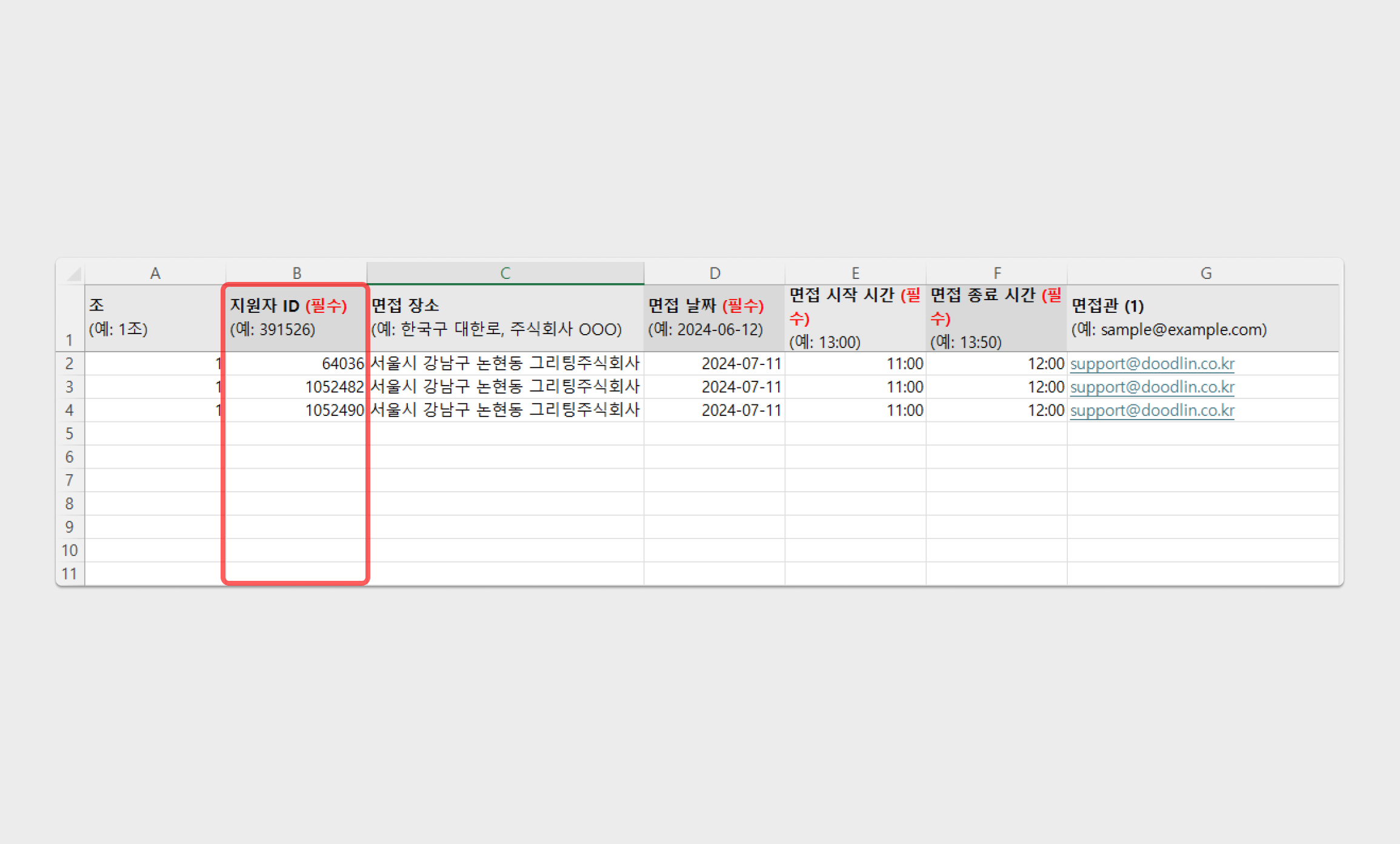This screenshot has width=1400, height=844.
Task: Select column D header
Action: [x=715, y=273]
